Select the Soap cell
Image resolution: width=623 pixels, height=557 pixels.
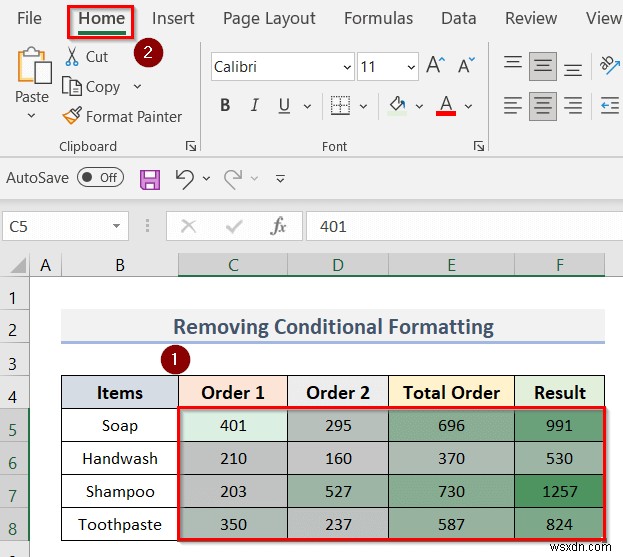tap(120, 425)
